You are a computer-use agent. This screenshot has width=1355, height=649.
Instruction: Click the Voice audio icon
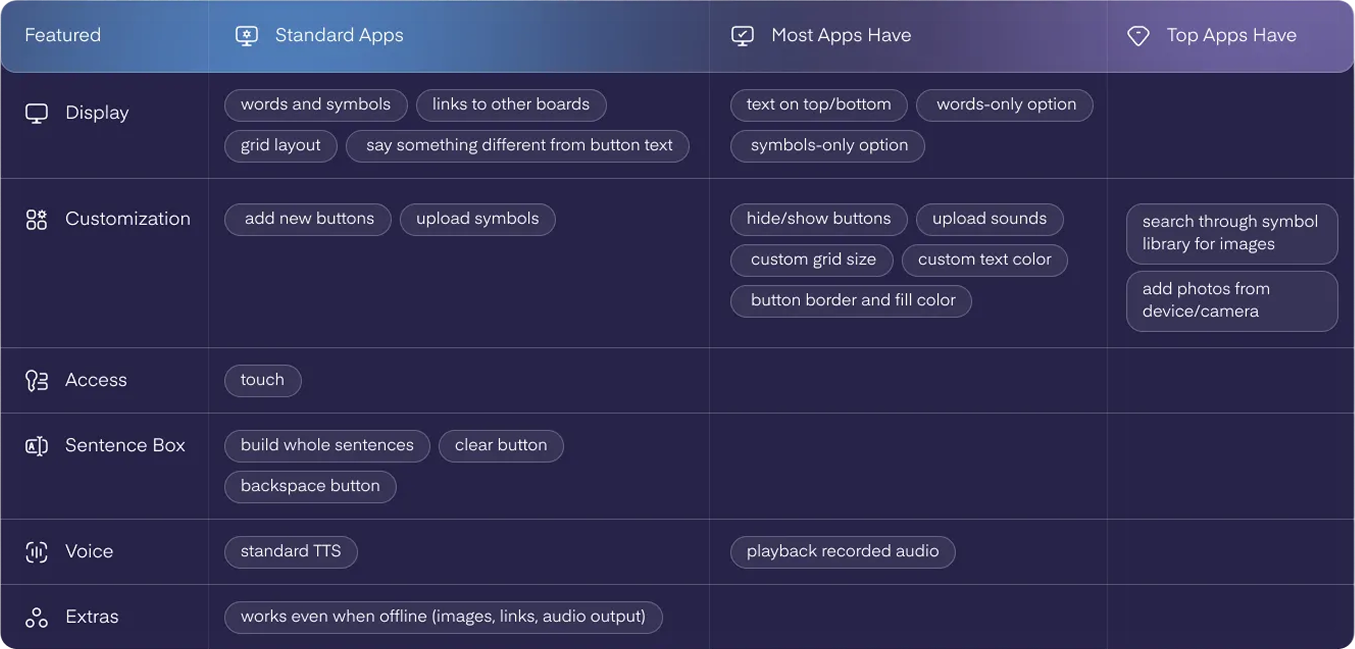pos(36,551)
